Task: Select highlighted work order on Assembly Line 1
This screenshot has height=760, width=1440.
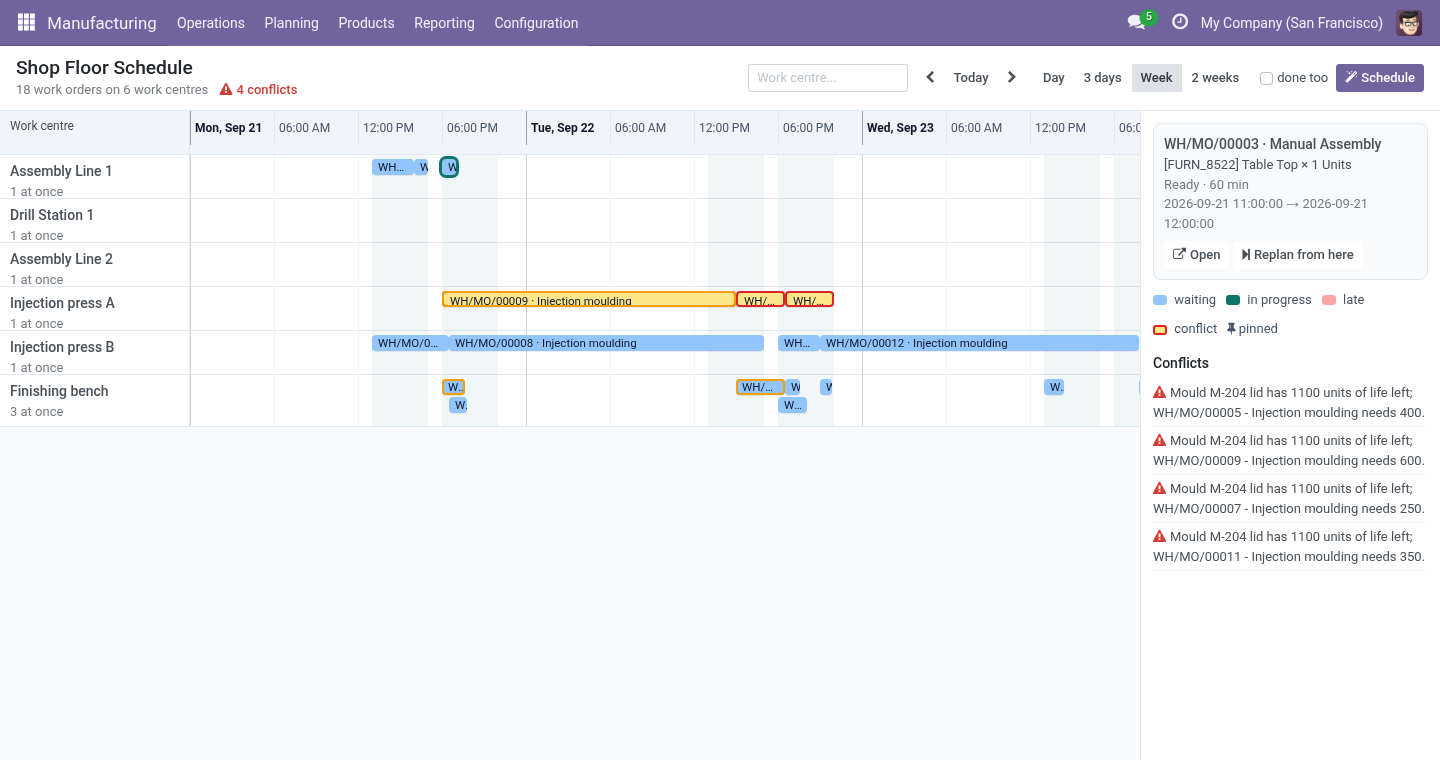Action: [x=449, y=167]
